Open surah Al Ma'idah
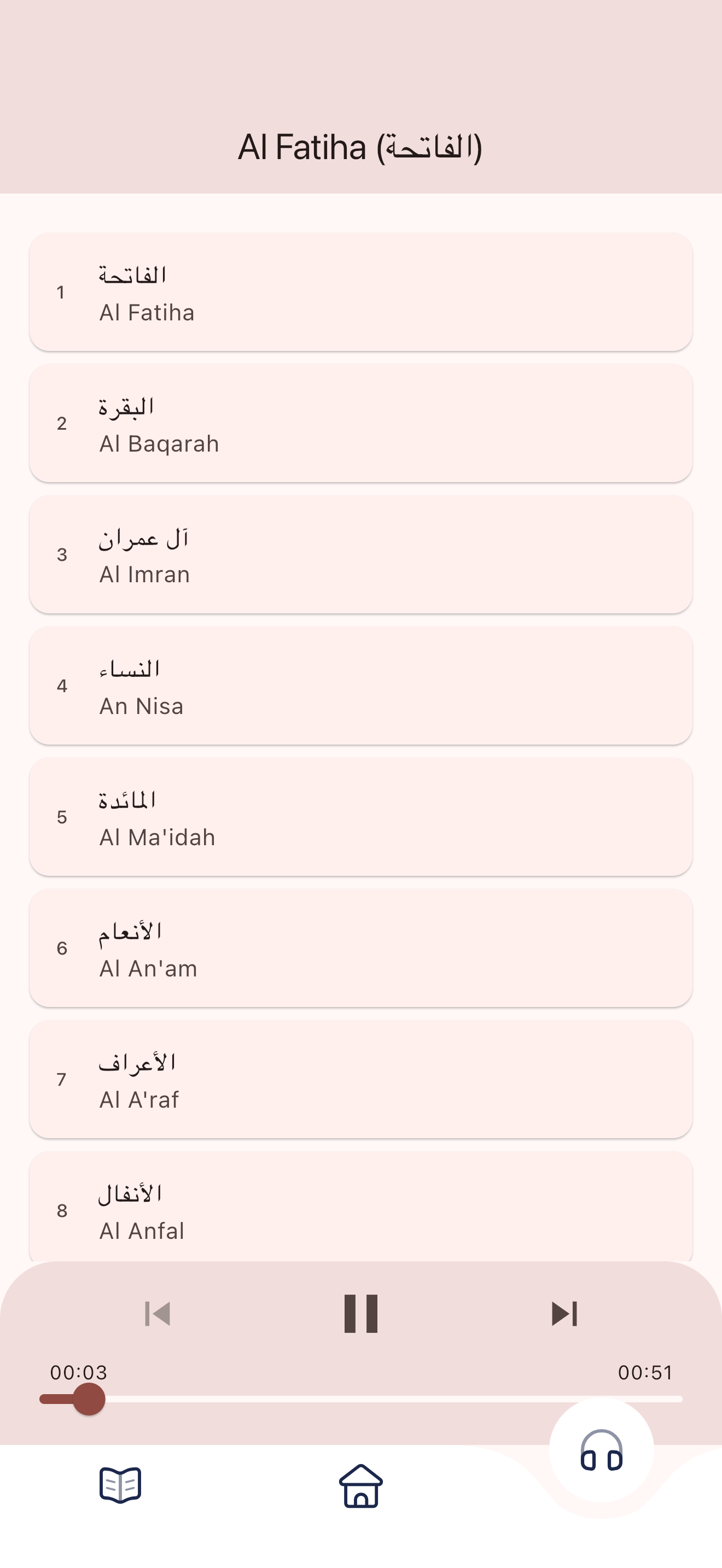Screen dimensions: 722x1568 [x=360, y=817]
